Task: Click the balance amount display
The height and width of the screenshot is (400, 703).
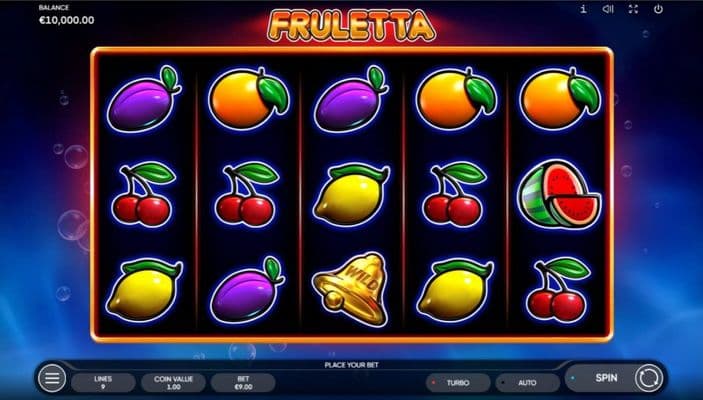Action: click(66, 20)
